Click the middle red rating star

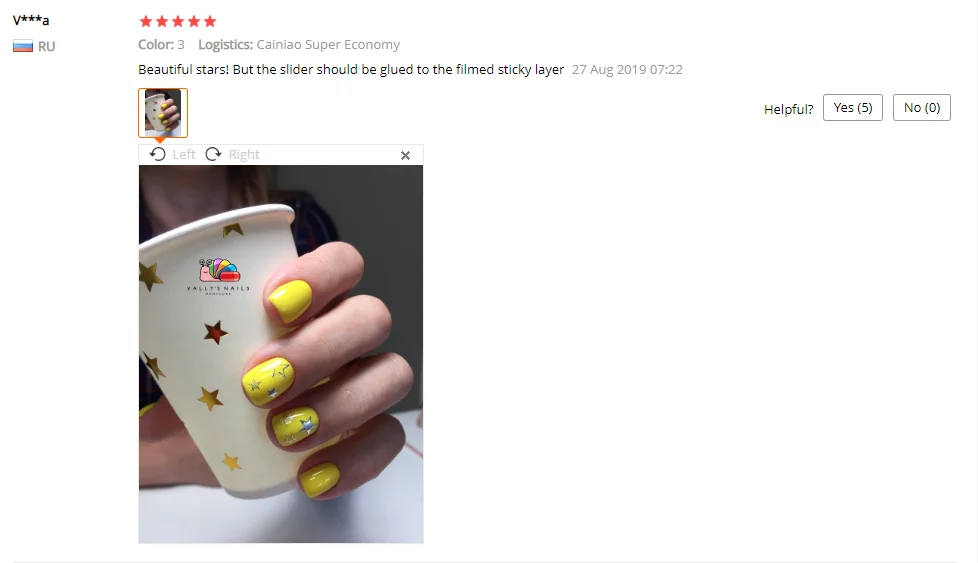click(x=178, y=22)
